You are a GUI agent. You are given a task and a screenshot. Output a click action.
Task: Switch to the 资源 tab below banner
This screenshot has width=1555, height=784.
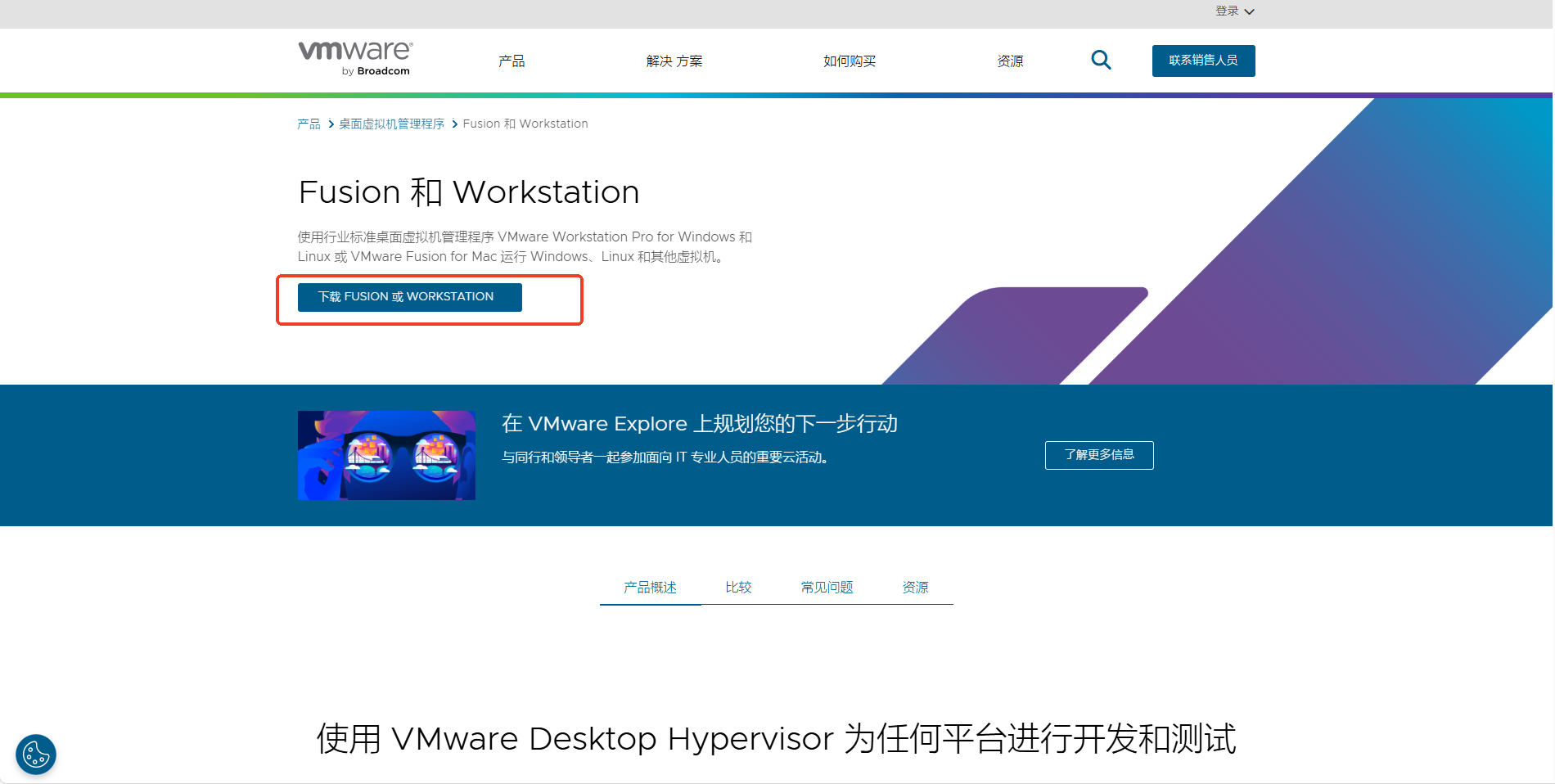pos(915,588)
